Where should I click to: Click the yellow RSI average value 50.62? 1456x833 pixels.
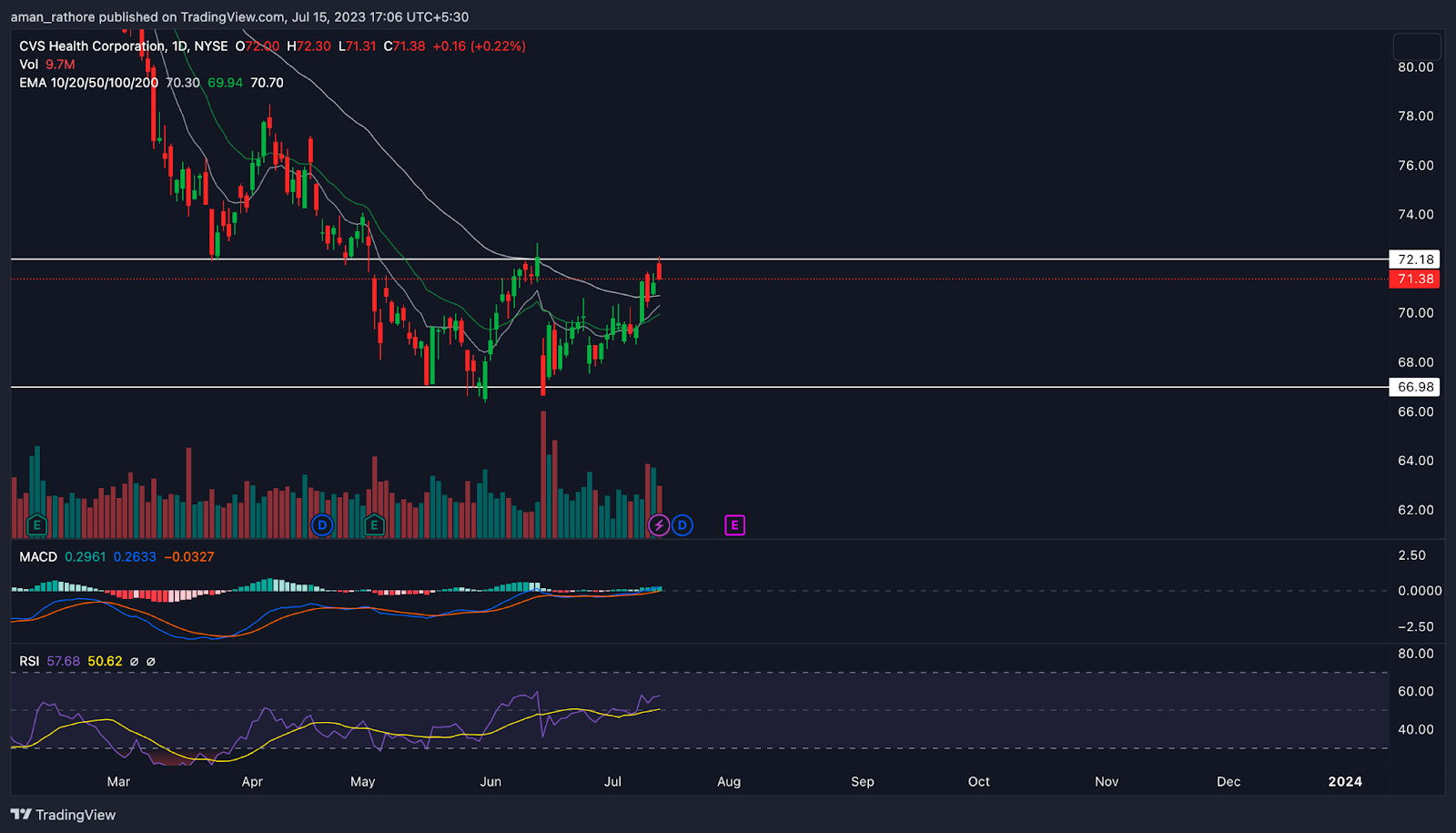pyautogui.click(x=105, y=661)
